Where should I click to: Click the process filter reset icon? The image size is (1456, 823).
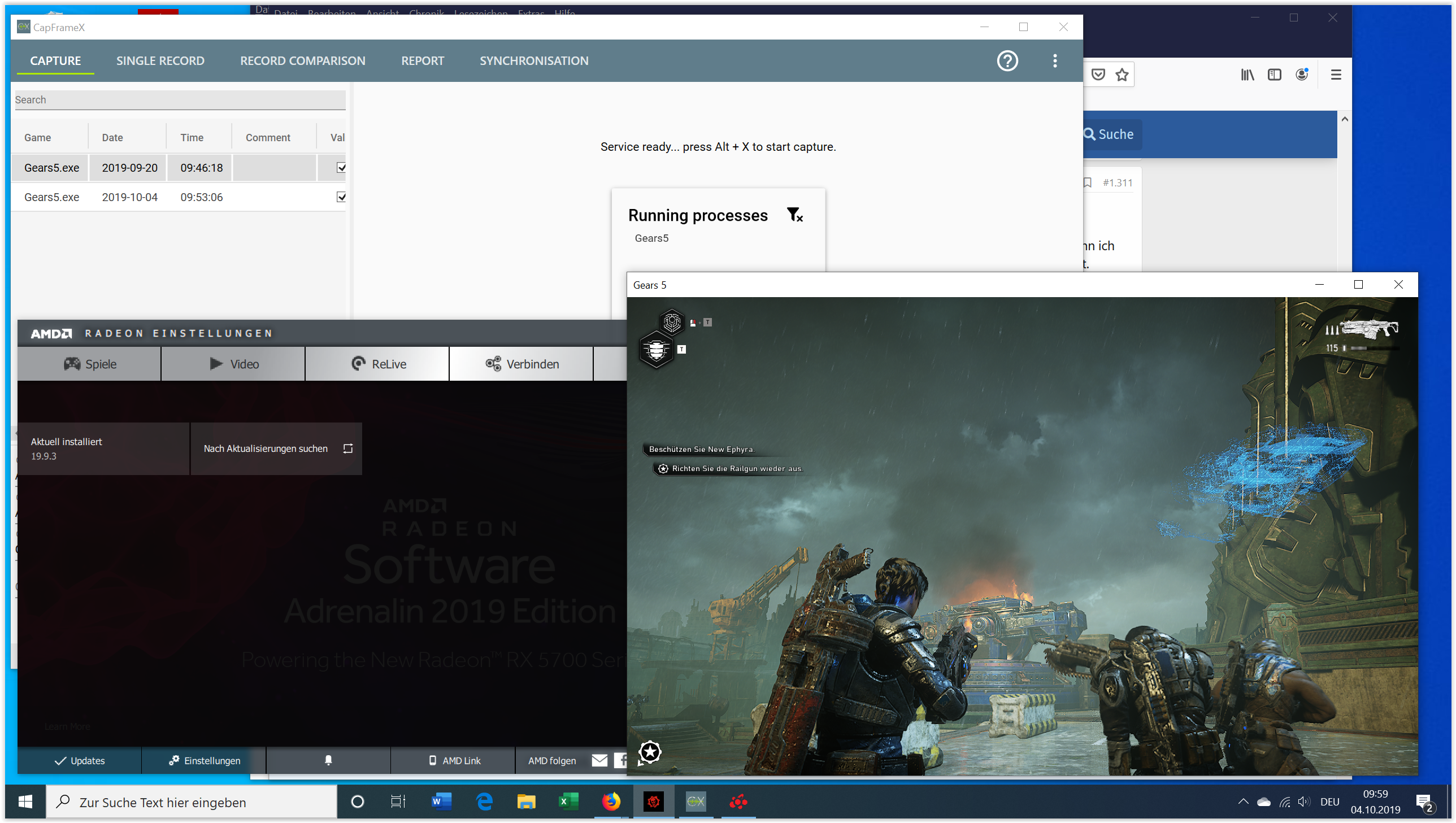click(x=795, y=215)
